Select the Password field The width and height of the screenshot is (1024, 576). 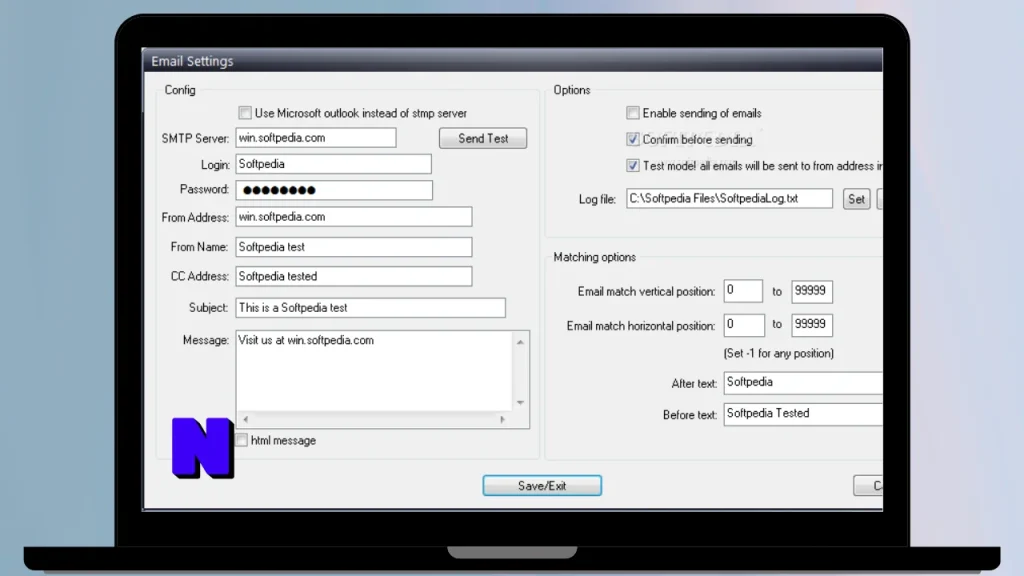click(x=334, y=190)
